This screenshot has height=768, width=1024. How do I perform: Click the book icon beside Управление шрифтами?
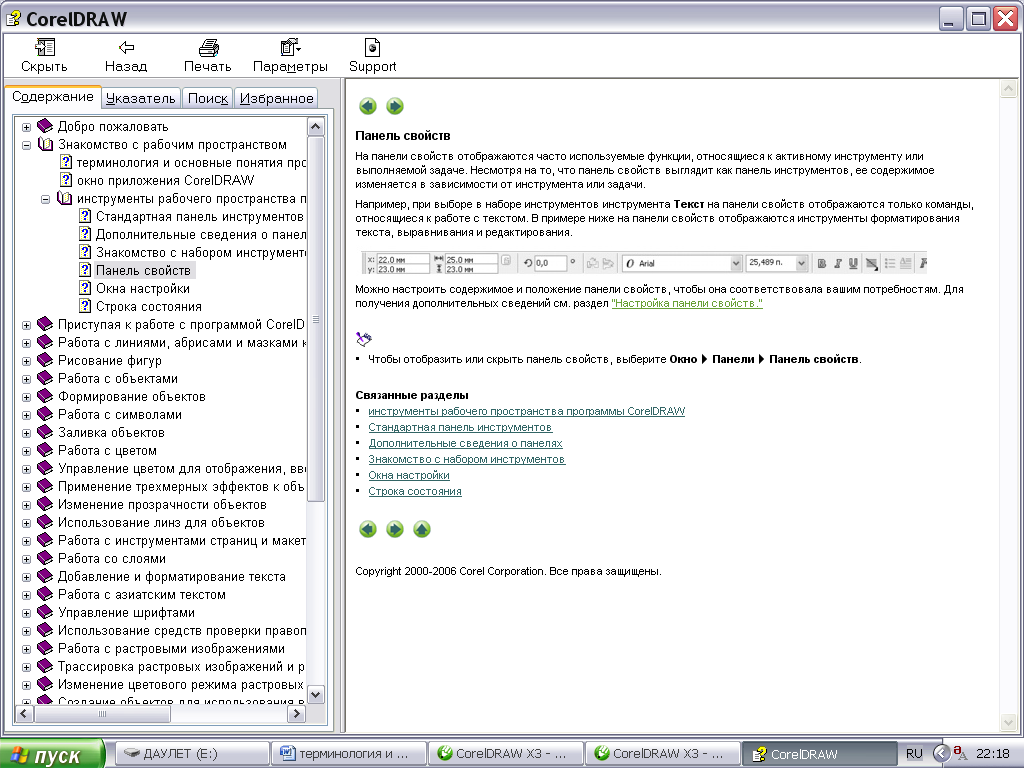(x=45, y=613)
